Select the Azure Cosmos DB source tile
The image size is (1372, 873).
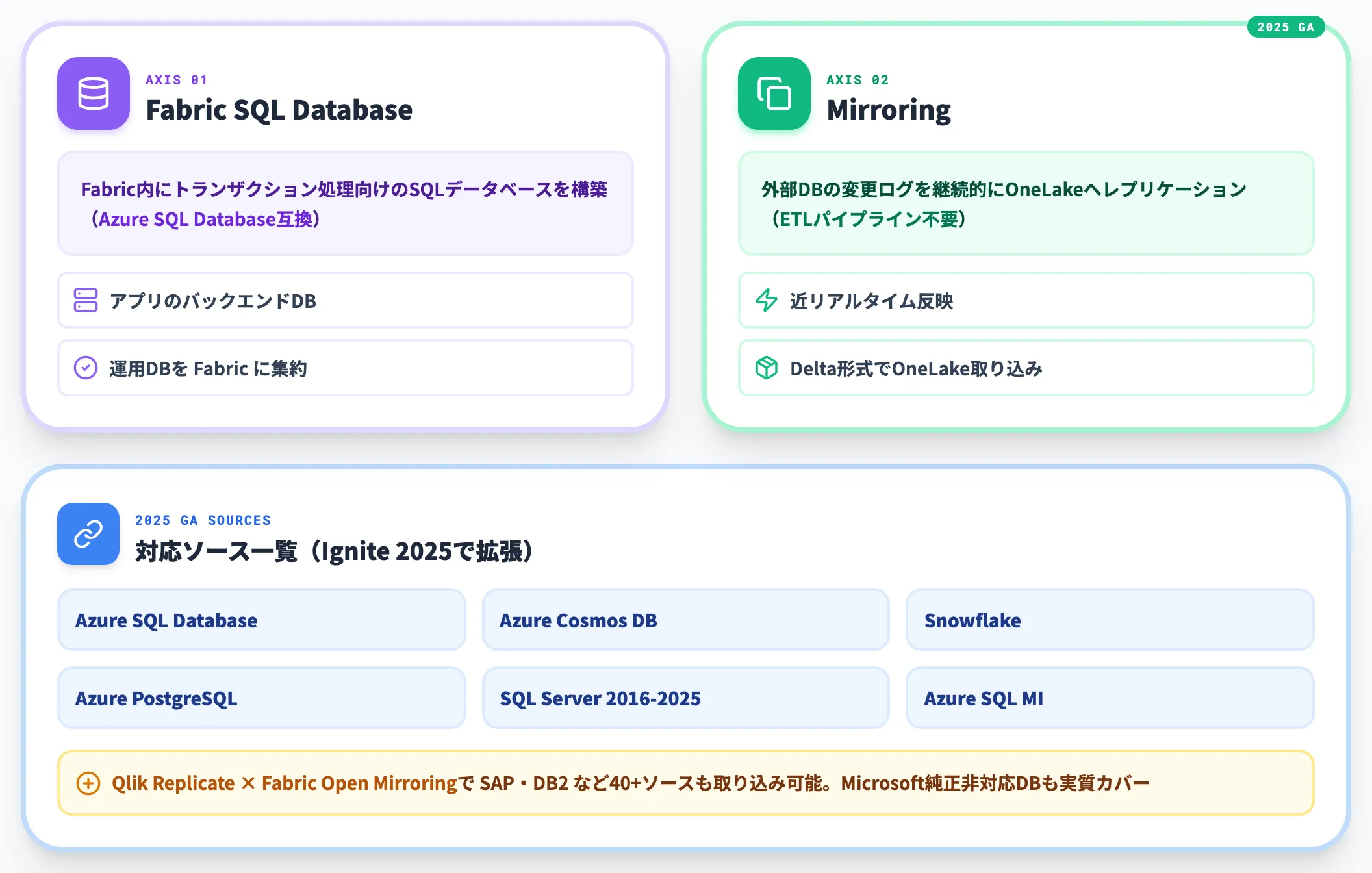point(685,620)
